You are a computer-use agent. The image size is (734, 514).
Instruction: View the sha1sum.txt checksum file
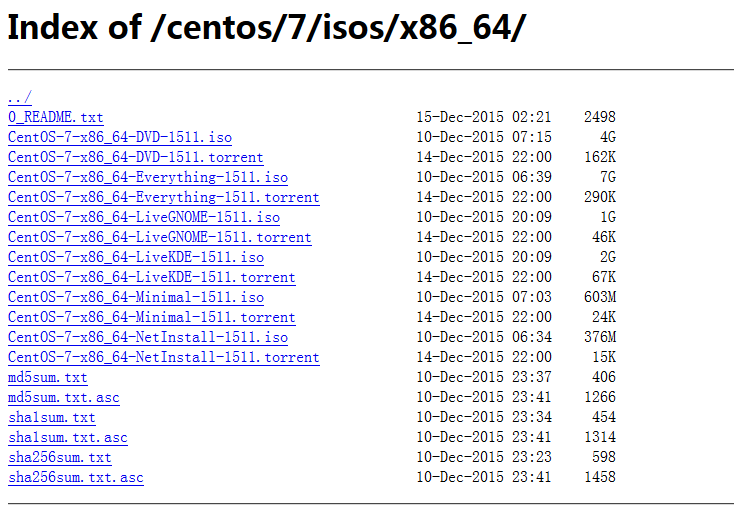(x=51, y=418)
